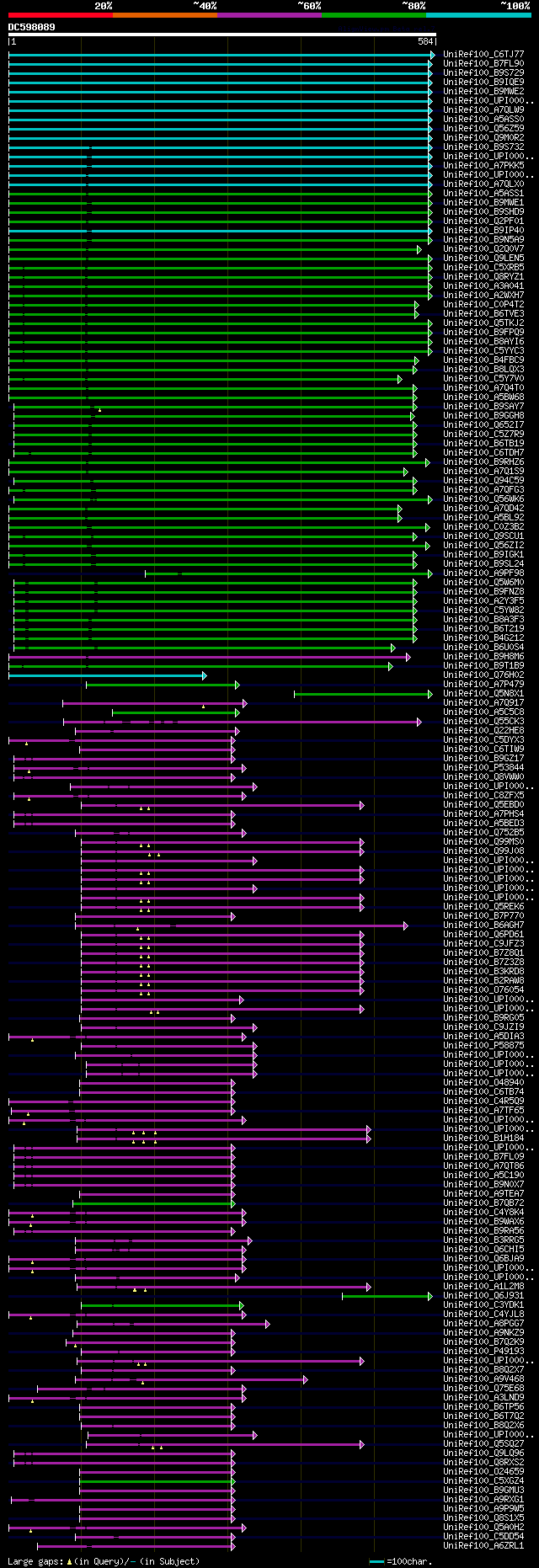Click the UniRef100_P58875 label
The image size is (539, 1568).
coord(483,1046)
